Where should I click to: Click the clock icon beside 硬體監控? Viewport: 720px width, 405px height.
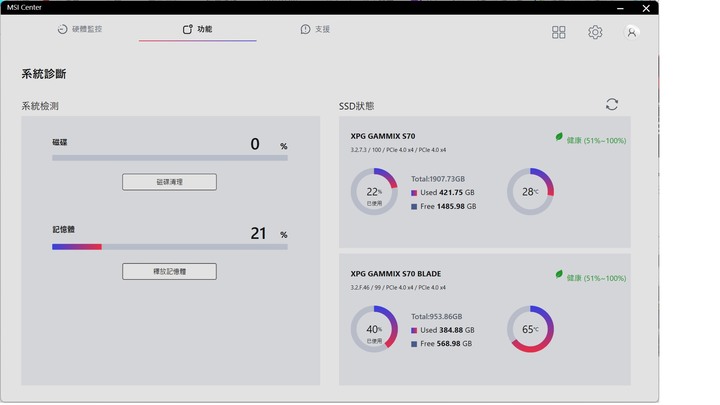62,29
